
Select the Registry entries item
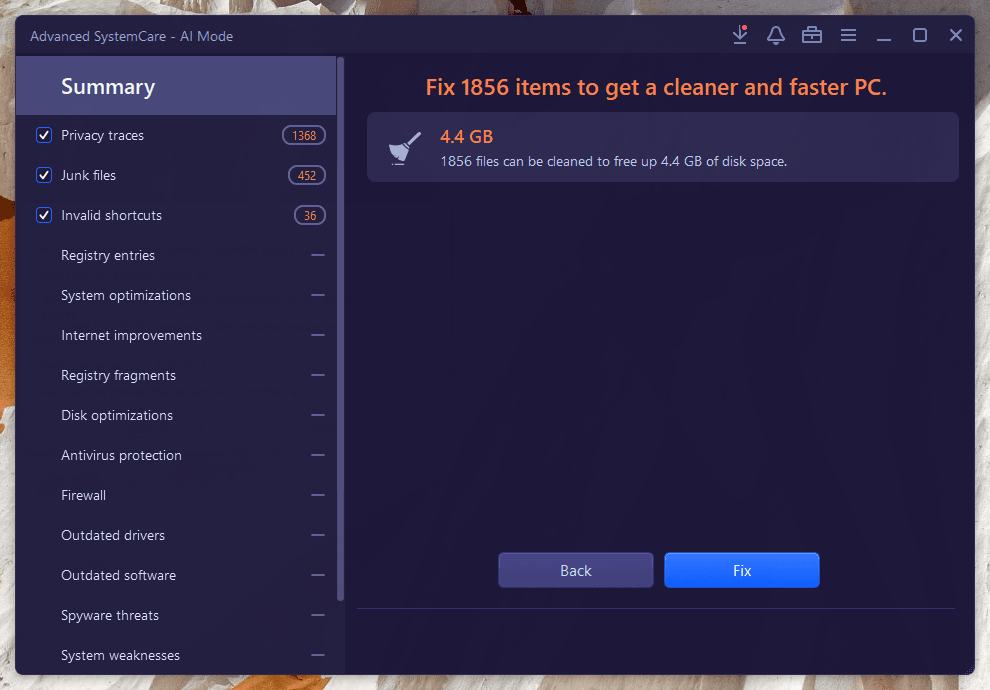[108, 255]
